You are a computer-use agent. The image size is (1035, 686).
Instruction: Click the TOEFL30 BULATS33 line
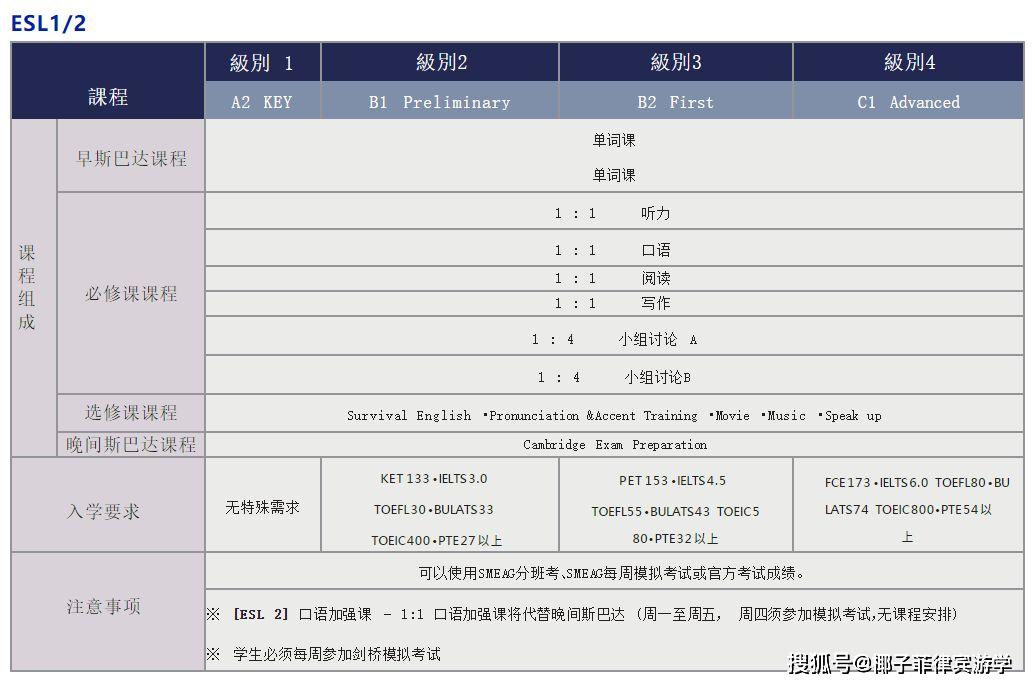pyautogui.click(x=434, y=510)
